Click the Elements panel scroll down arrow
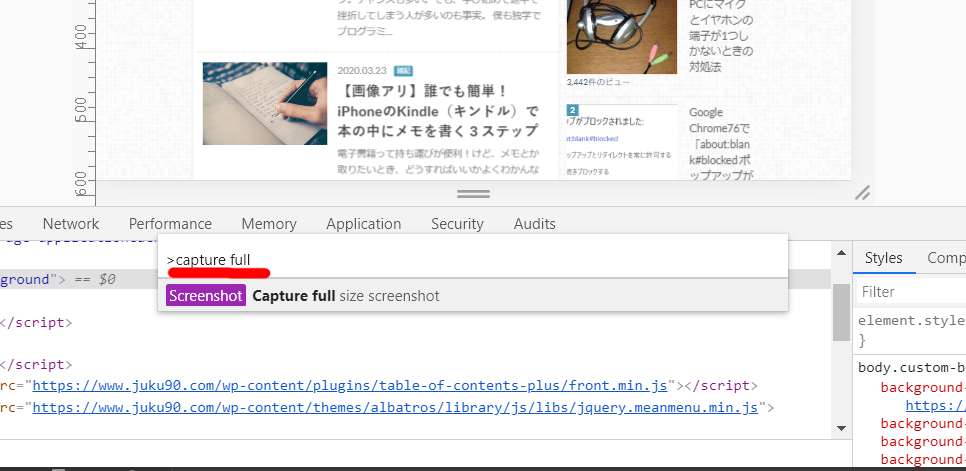Viewport: 966px width, 471px height. [841, 428]
